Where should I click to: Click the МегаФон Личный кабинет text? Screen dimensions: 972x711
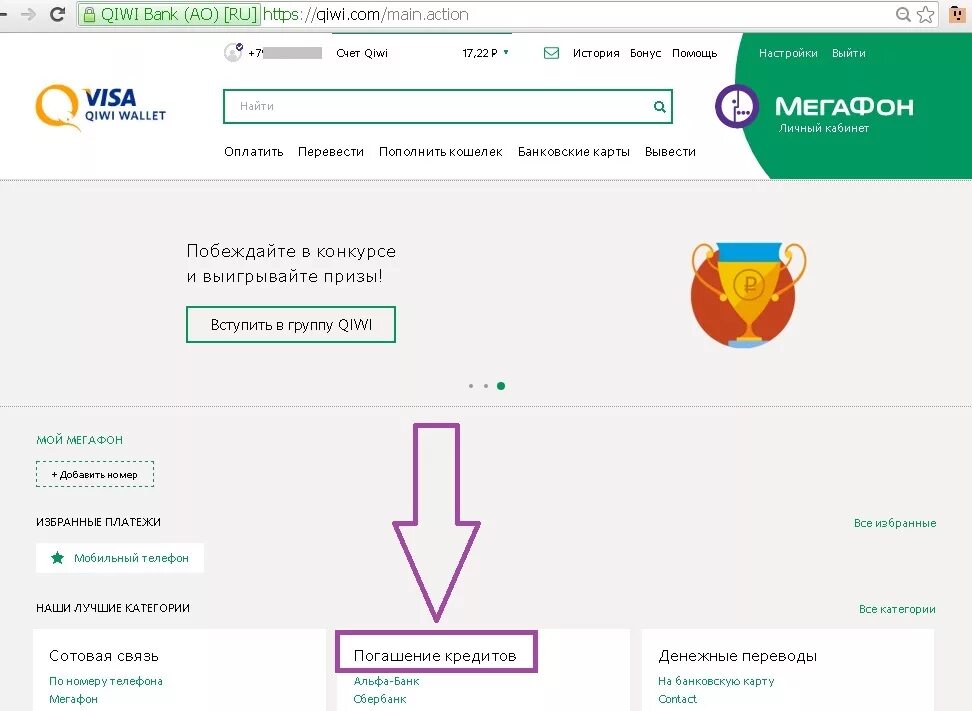point(844,113)
